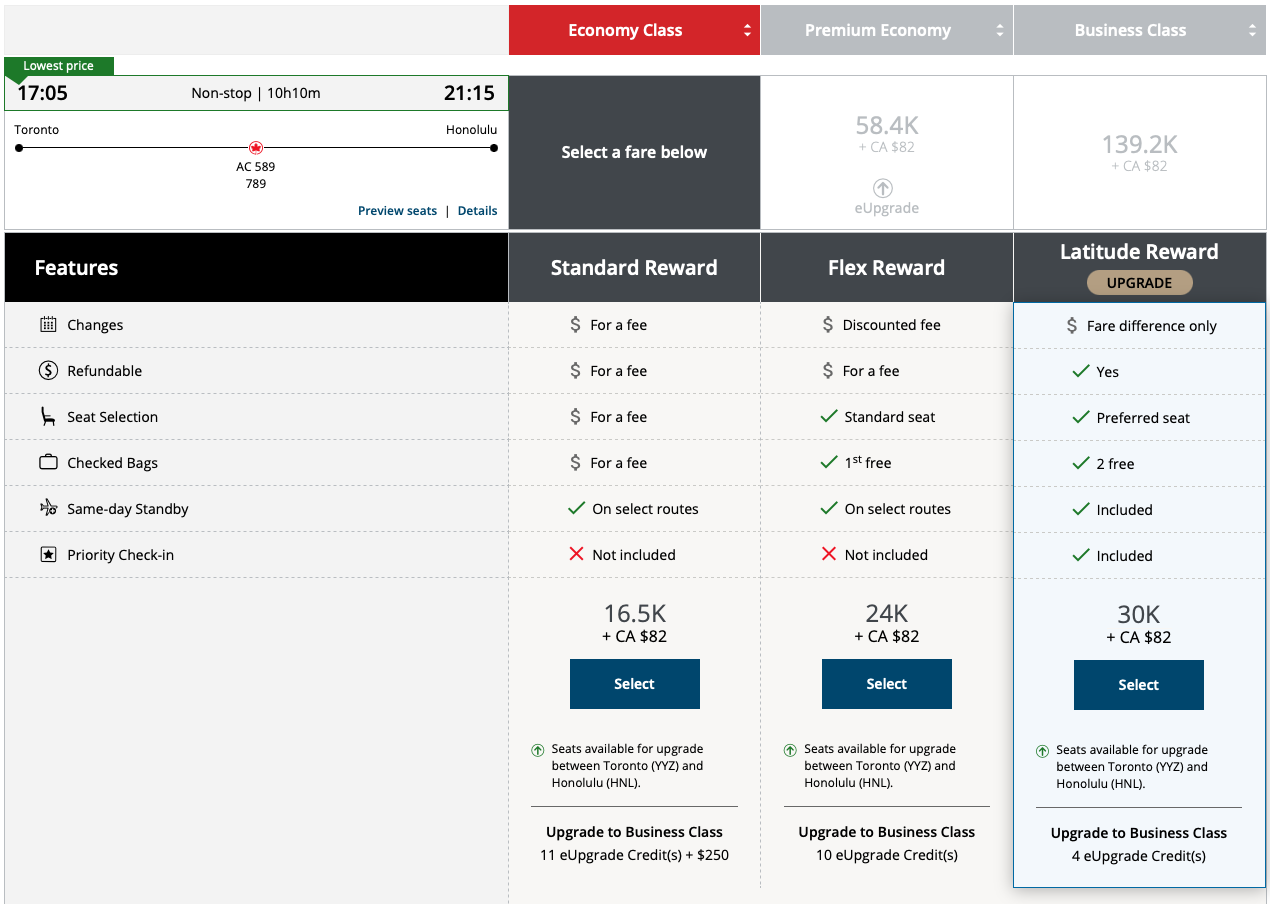This screenshot has height=904, width=1270.
Task: Click the Checked Bags suitcase icon
Action: tap(48, 463)
